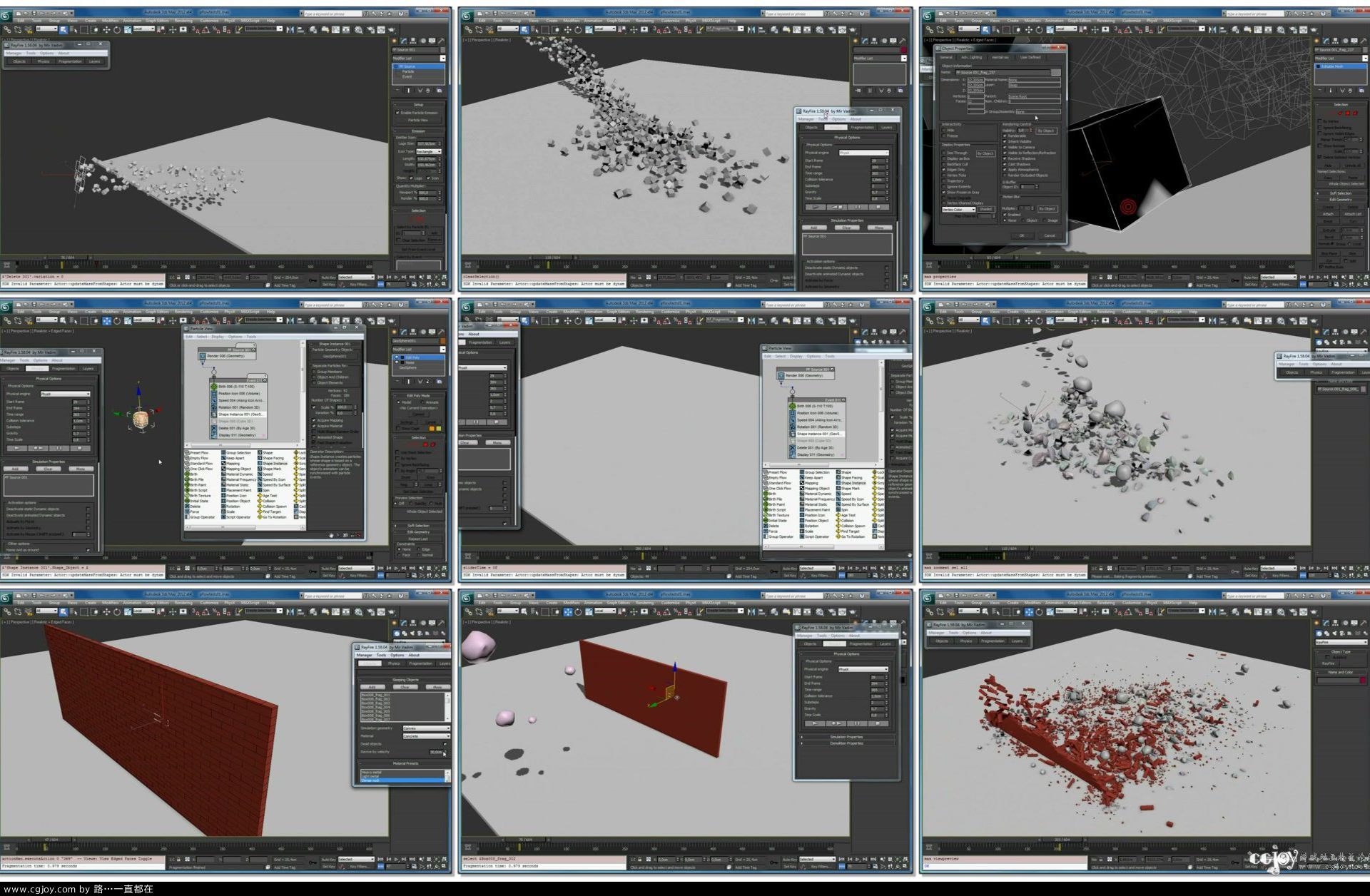This screenshot has width=1370, height=896.
Task: Click Particle View button in PF Source rollout
Action: (x=417, y=120)
